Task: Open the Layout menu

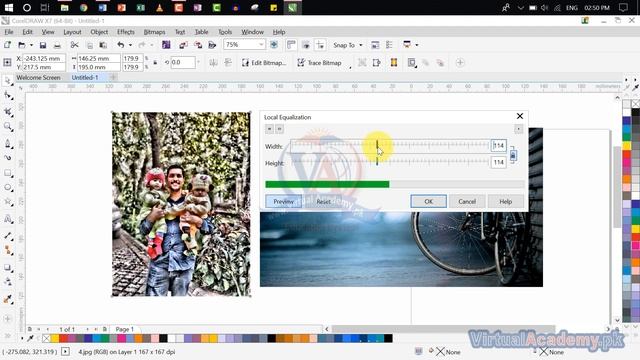Action: click(72, 32)
